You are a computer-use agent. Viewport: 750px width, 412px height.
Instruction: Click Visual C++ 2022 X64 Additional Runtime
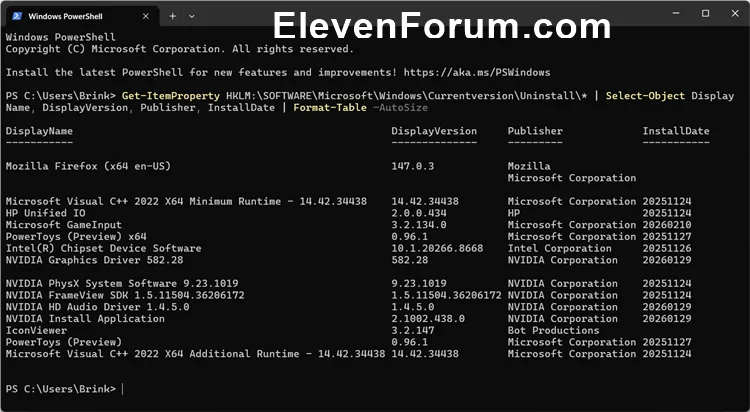[195, 354]
